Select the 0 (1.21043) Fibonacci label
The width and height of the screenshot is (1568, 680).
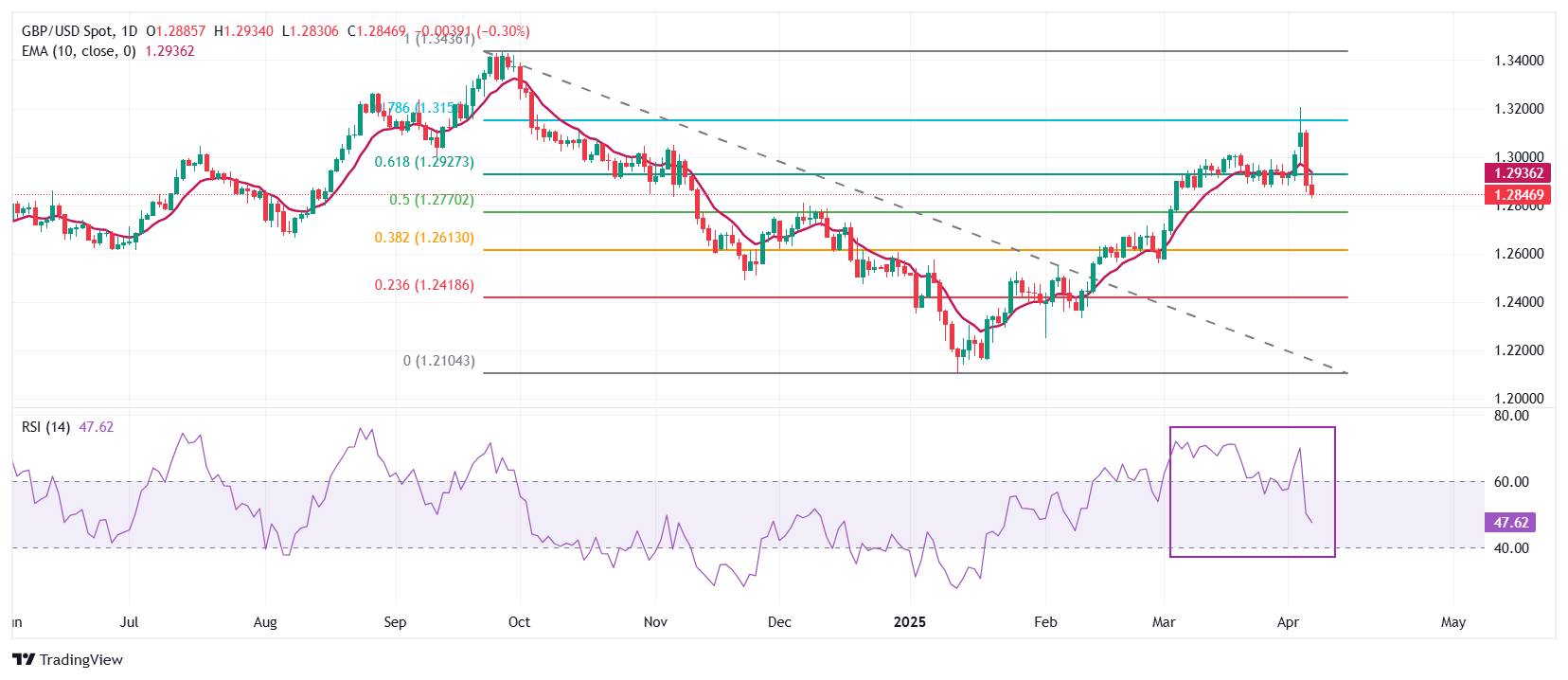438,361
